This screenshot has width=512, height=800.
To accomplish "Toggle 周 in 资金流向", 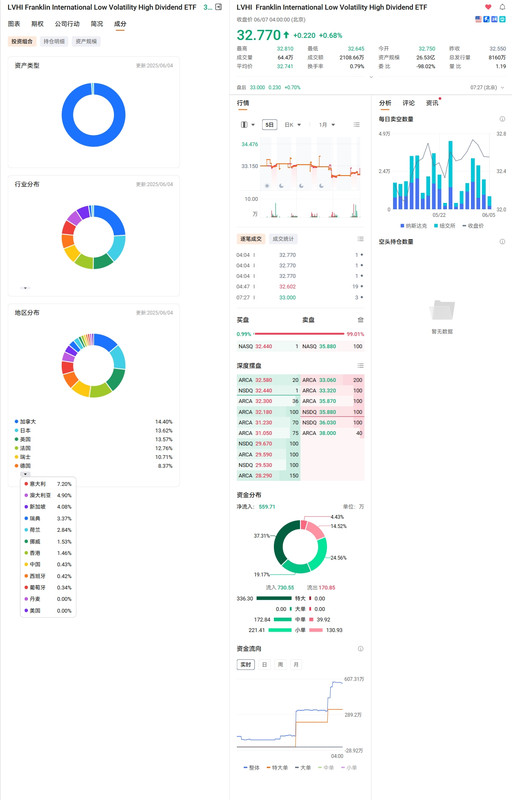I will coord(280,664).
